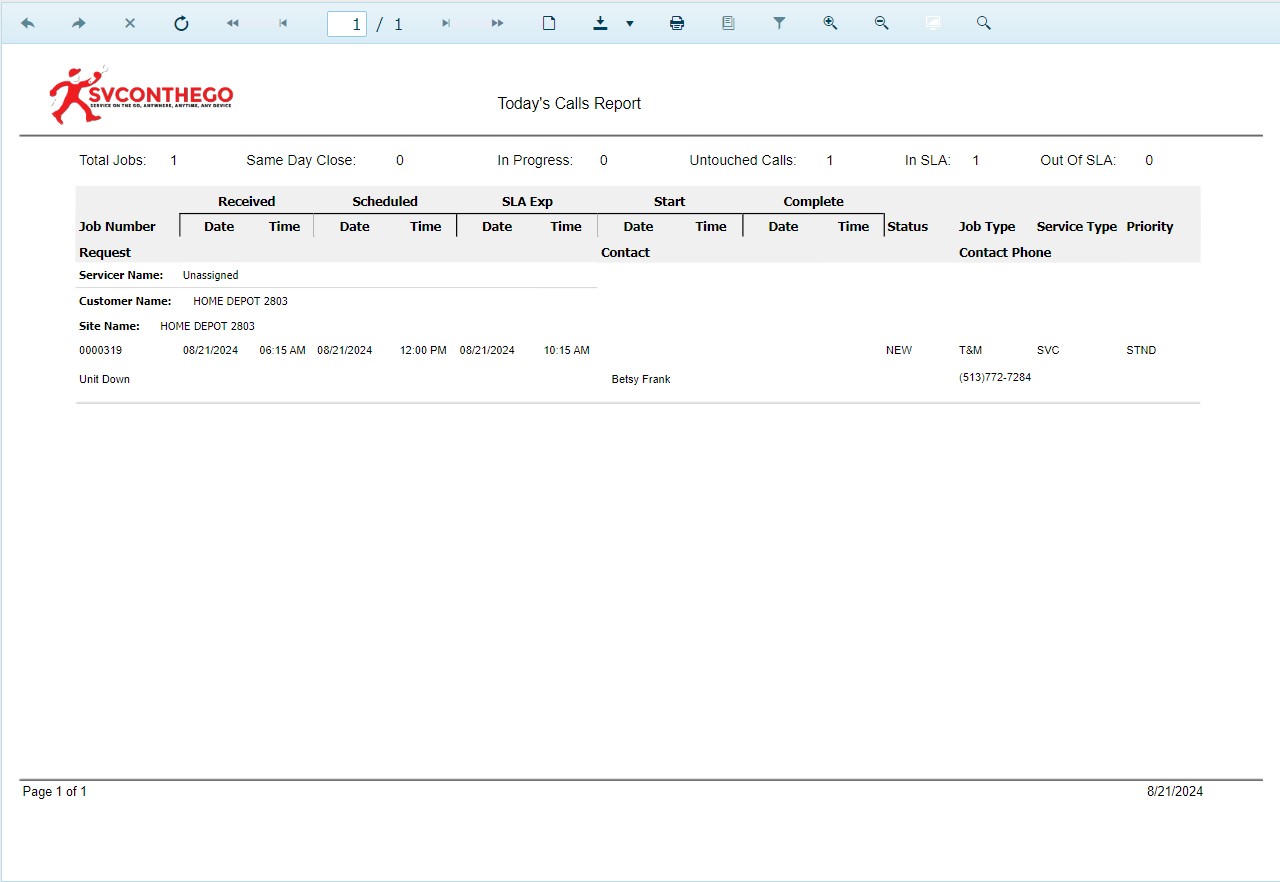Click the navigate back arrow icon
The width and height of the screenshot is (1280, 882).
click(28, 23)
